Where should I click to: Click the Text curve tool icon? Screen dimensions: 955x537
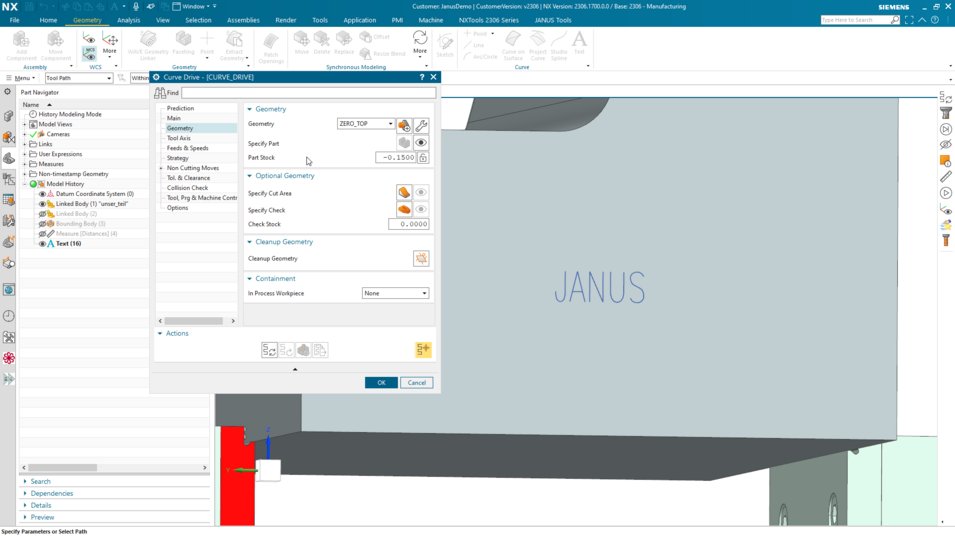[579, 43]
